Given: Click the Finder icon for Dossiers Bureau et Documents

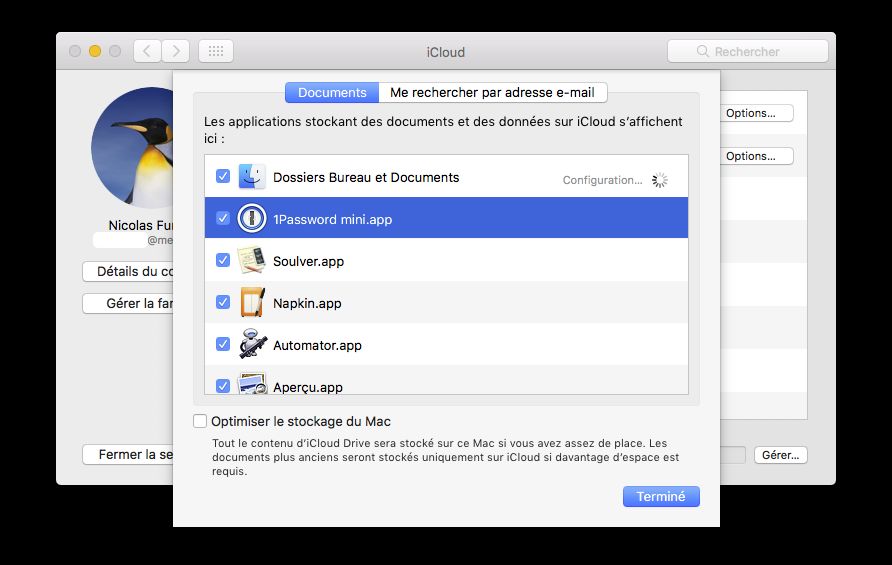Looking at the screenshot, I should (x=251, y=176).
